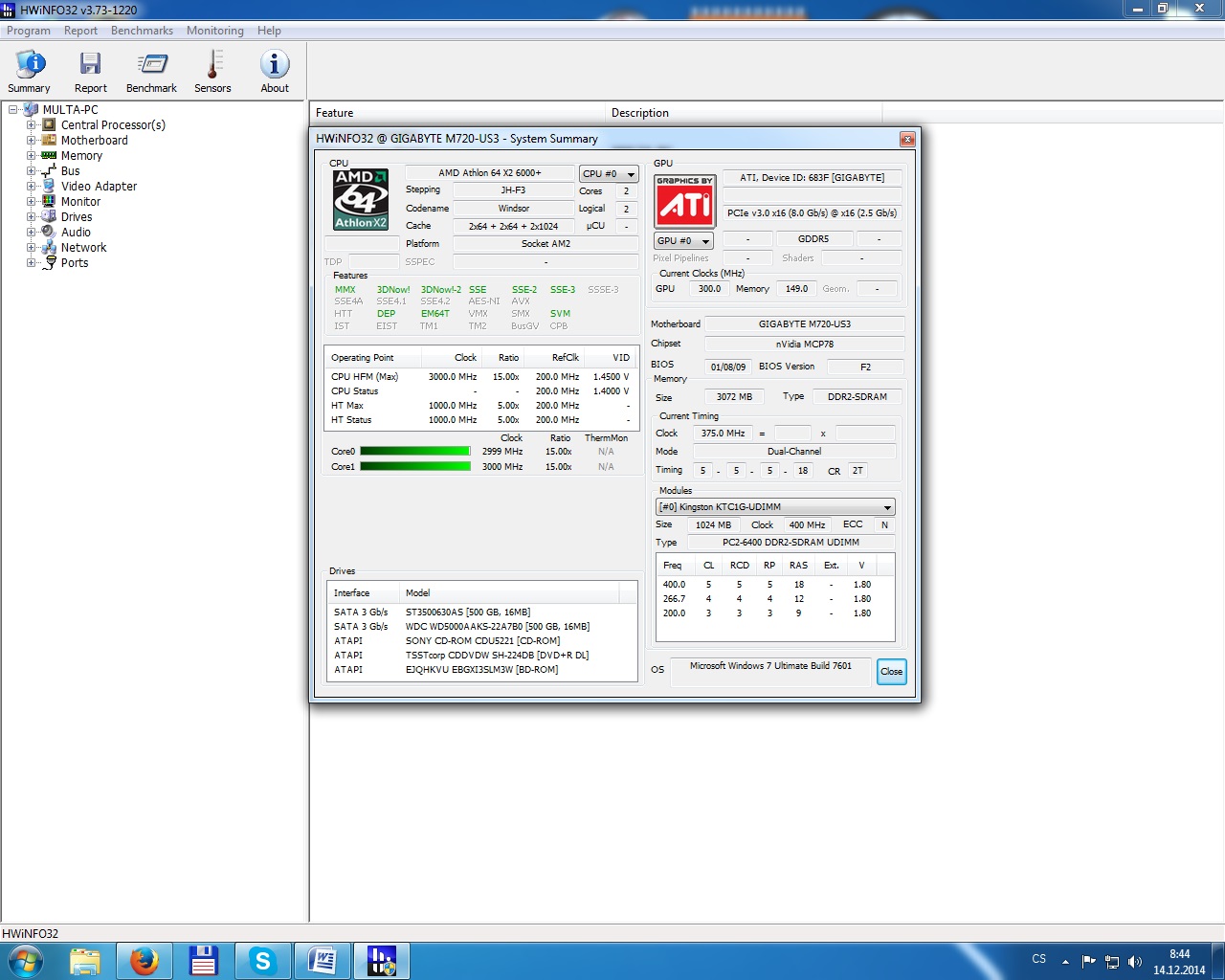The image size is (1225, 980).
Task: Open the CPU #0 selector dropdown
Action: [x=609, y=173]
